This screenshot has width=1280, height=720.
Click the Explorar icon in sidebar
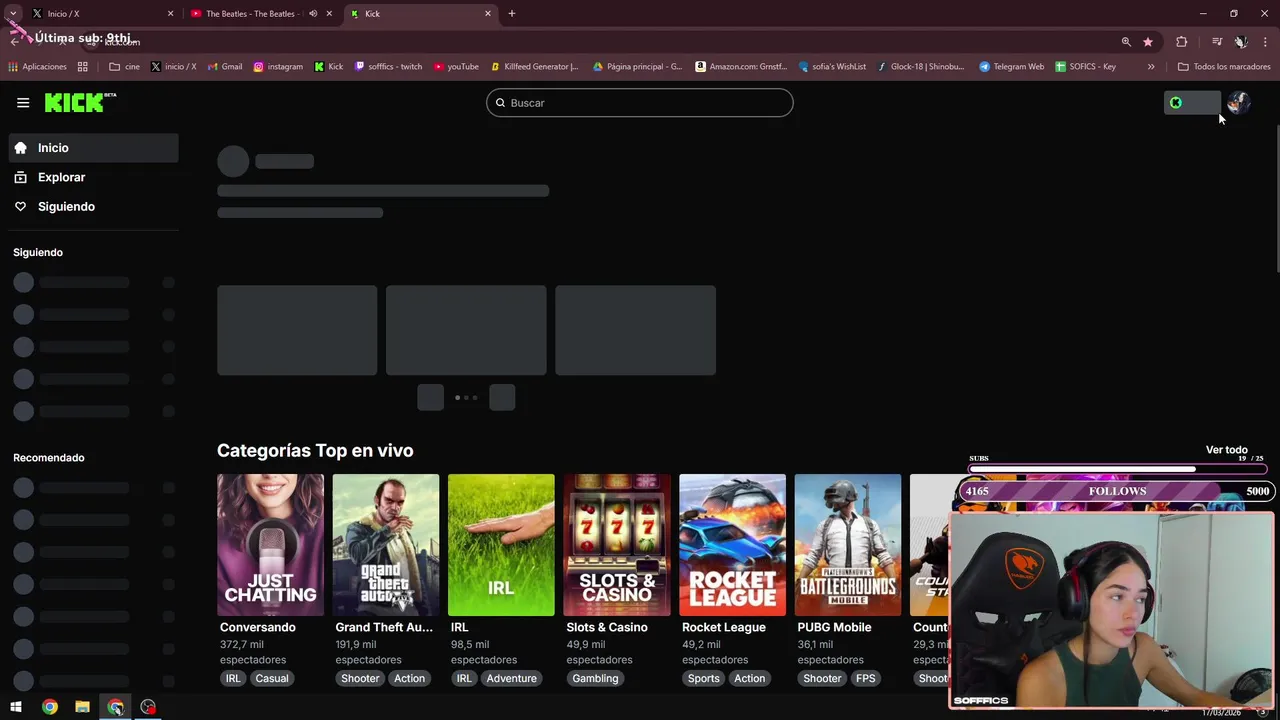[x=20, y=177]
